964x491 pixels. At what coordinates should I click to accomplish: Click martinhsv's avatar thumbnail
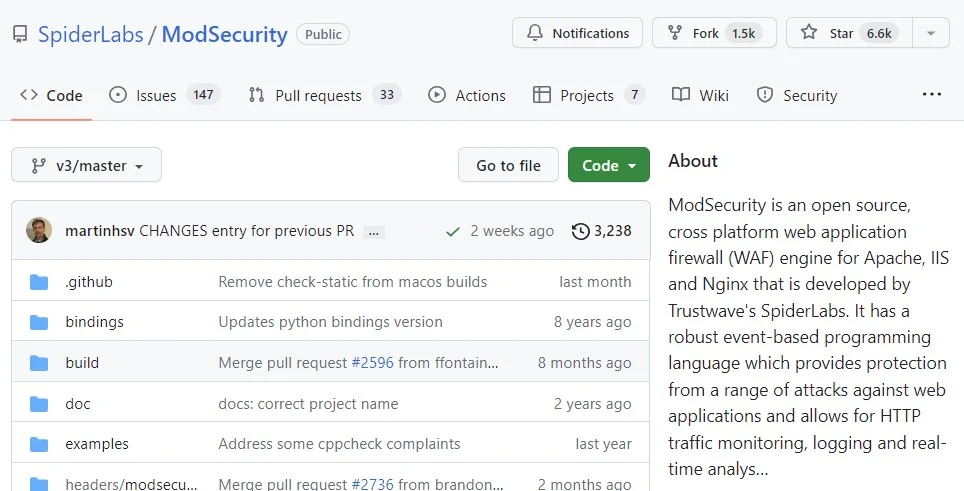tap(39, 230)
